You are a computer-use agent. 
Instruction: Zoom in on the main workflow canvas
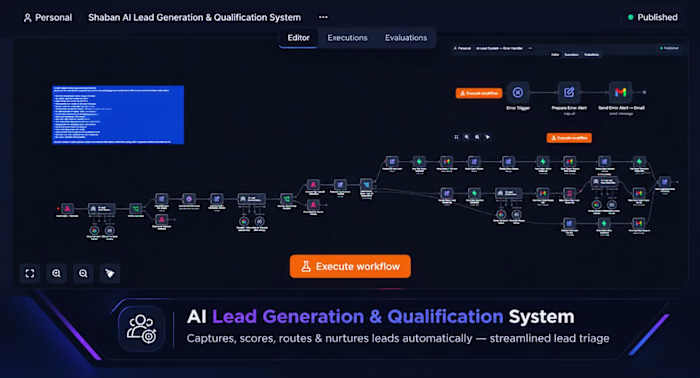[x=57, y=273]
